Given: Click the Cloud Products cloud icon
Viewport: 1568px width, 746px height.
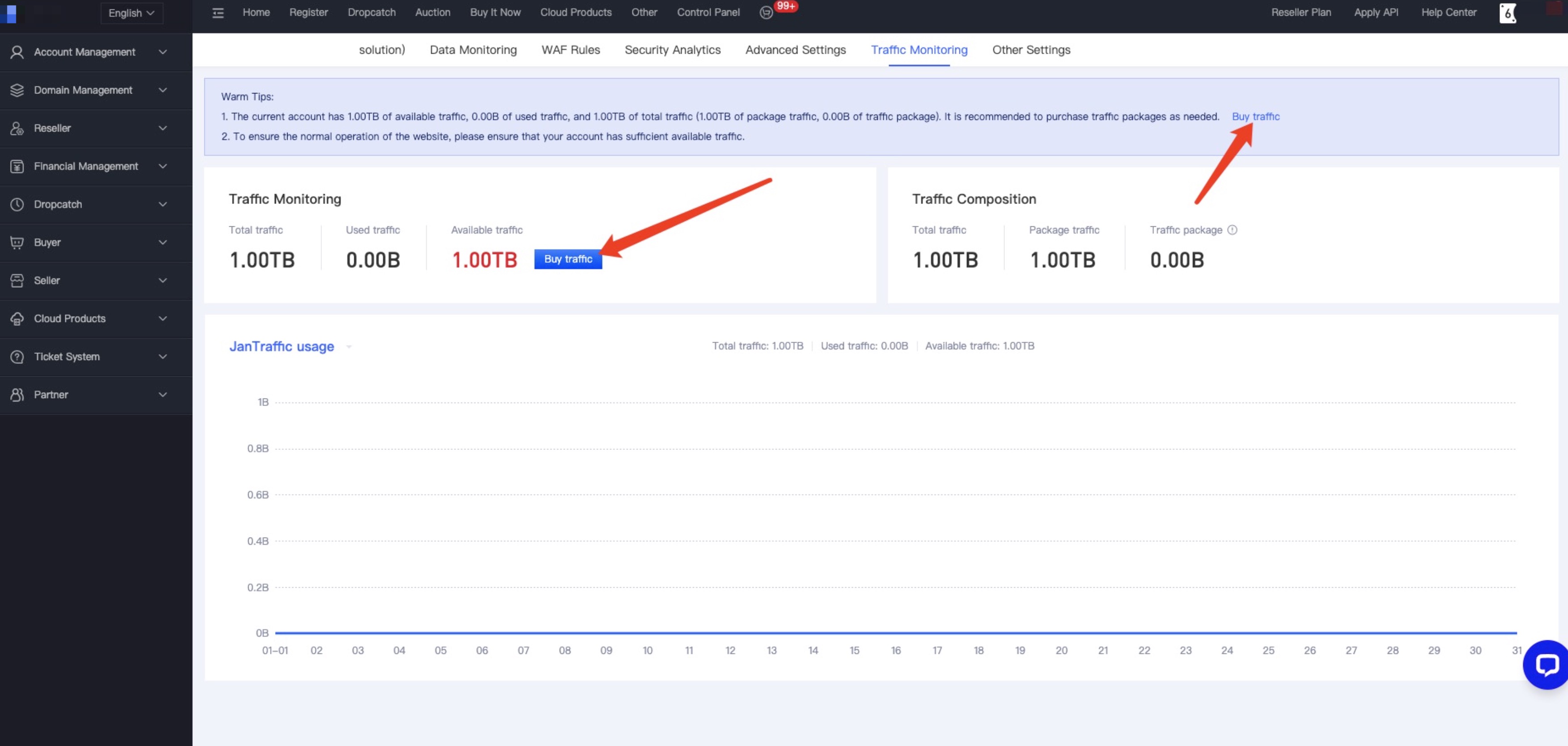Looking at the screenshot, I should coord(17,319).
